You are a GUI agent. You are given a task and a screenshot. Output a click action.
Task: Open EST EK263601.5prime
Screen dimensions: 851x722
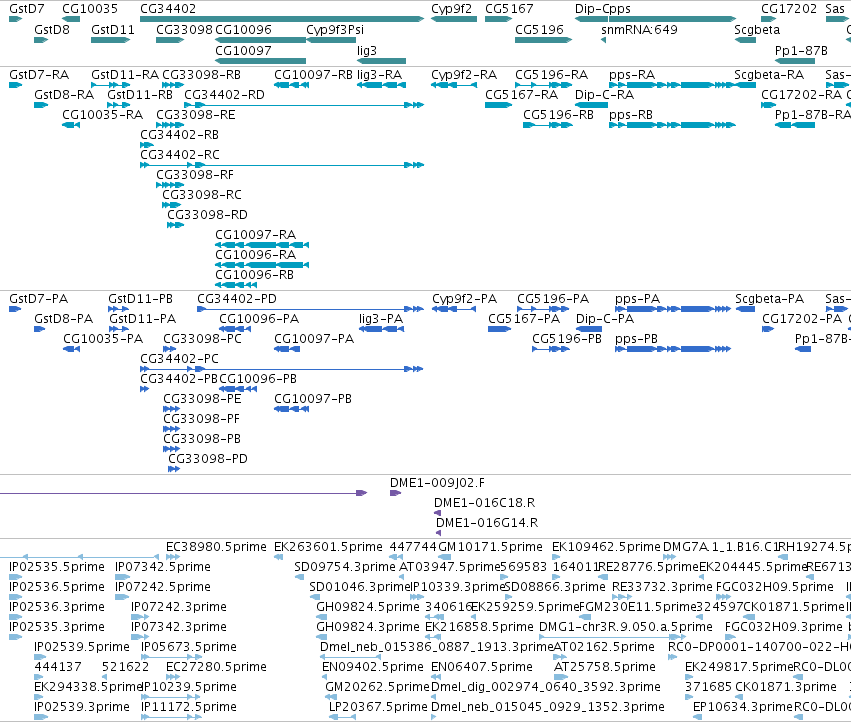click(x=328, y=547)
